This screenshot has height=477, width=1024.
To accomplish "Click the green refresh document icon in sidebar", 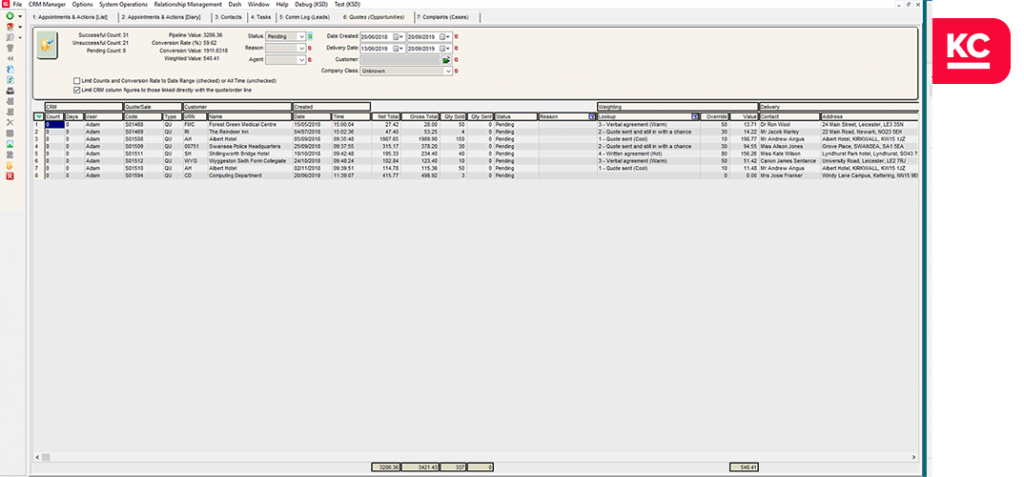I will coord(10,80).
